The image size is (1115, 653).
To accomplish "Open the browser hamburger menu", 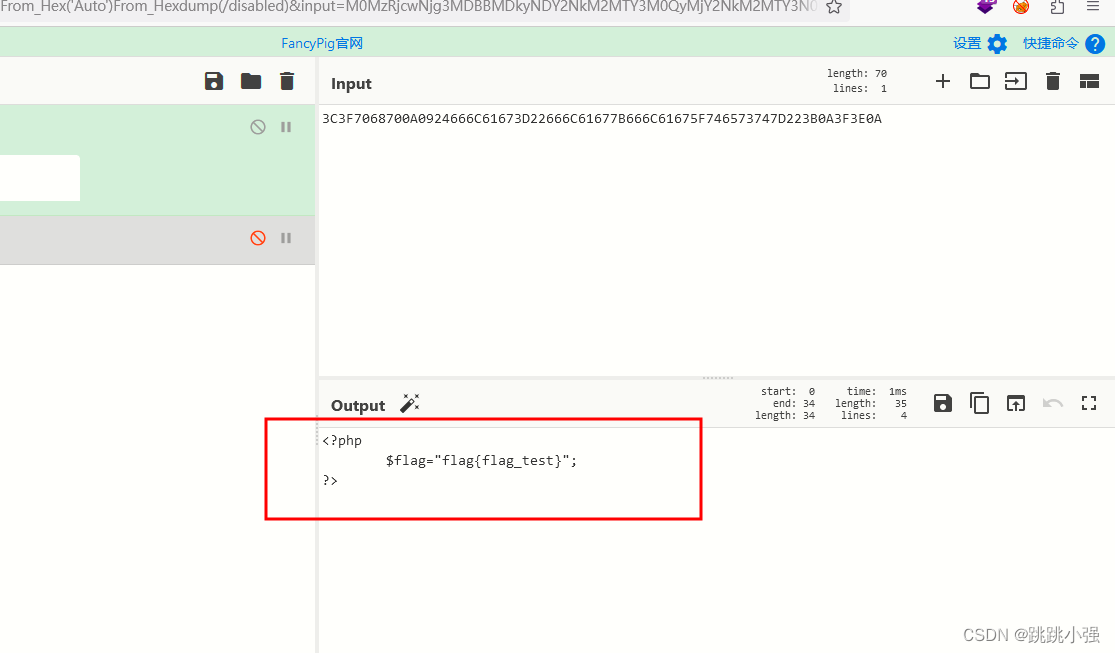I will (x=1093, y=6).
